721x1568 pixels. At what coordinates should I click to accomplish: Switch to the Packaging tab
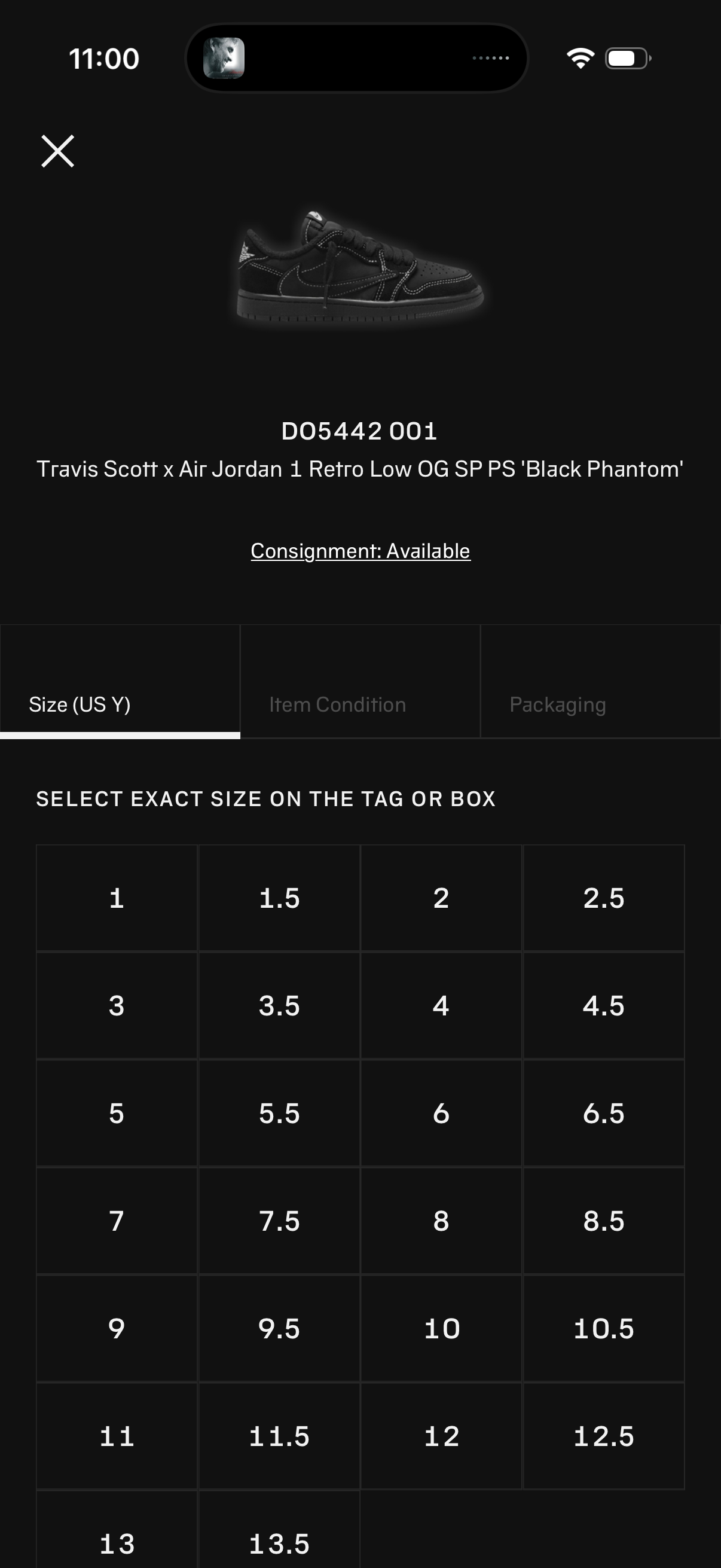point(558,704)
